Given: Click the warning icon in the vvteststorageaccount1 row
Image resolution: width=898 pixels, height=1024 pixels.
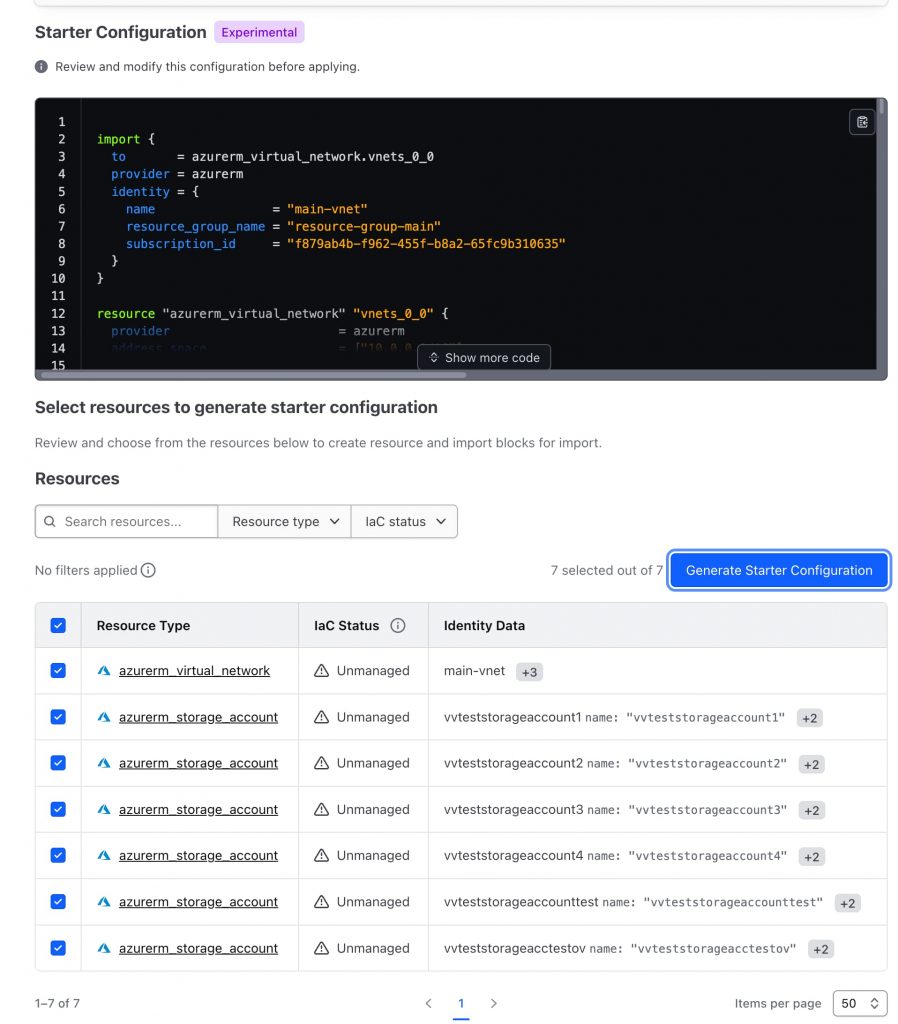Looking at the screenshot, I should pyautogui.click(x=321, y=717).
